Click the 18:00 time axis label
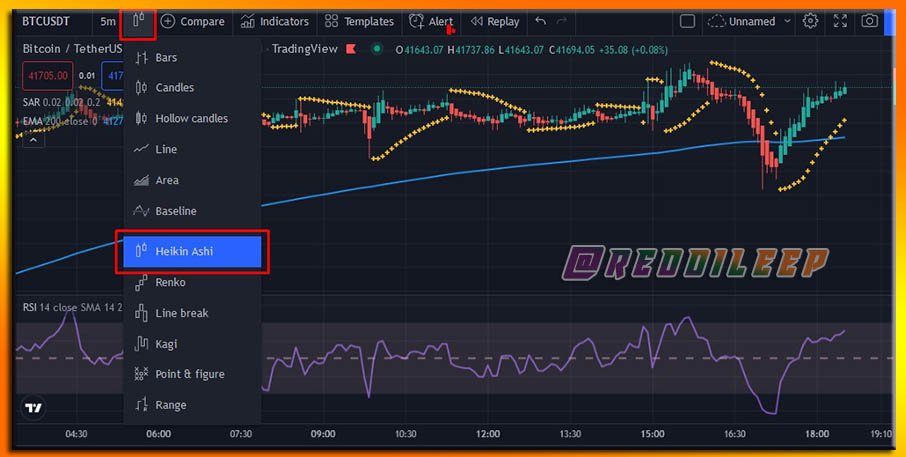This screenshot has width=906, height=457. click(x=817, y=434)
